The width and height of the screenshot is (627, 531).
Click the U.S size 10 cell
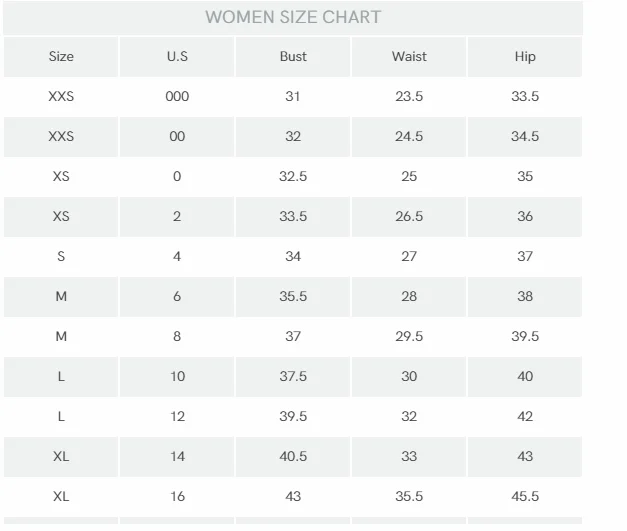pos(177,377)
